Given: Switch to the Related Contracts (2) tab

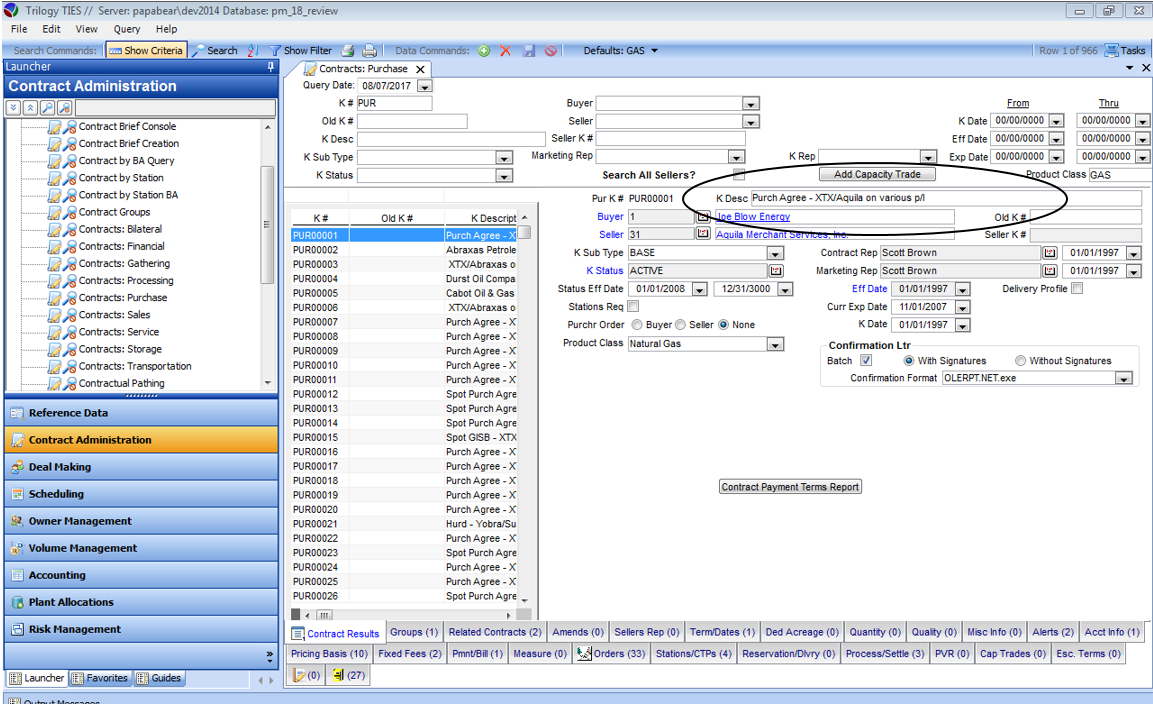Looking at the screenshot, I should [495, 632].
